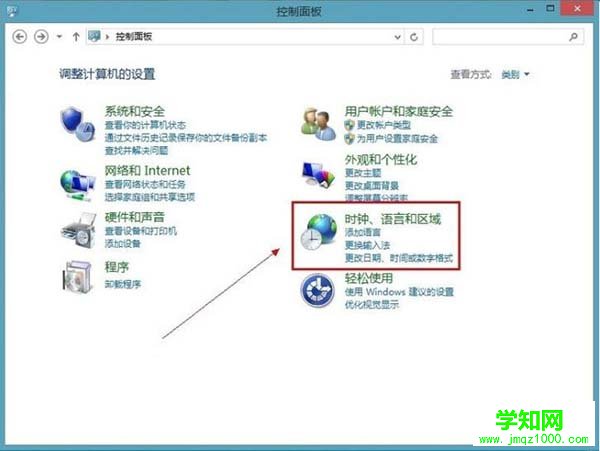This screenshot has height=451, width=600.
Task: Click 查看网络状态和任务 link
Action: pyautogui.click(x=145, y=184)
